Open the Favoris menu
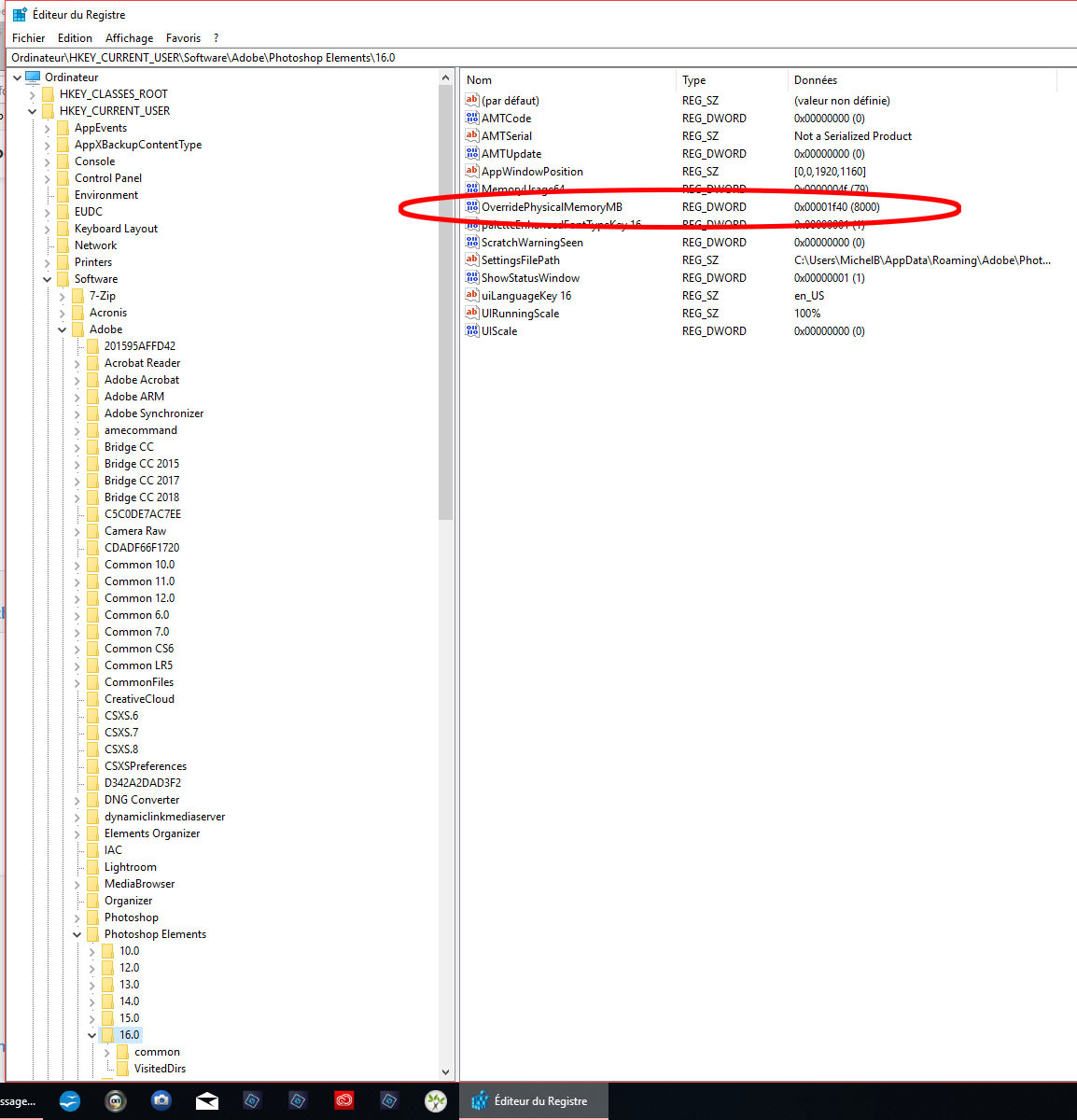Image resolution: width=1077 pixels, height=1120 pixels. coord(183,37)
